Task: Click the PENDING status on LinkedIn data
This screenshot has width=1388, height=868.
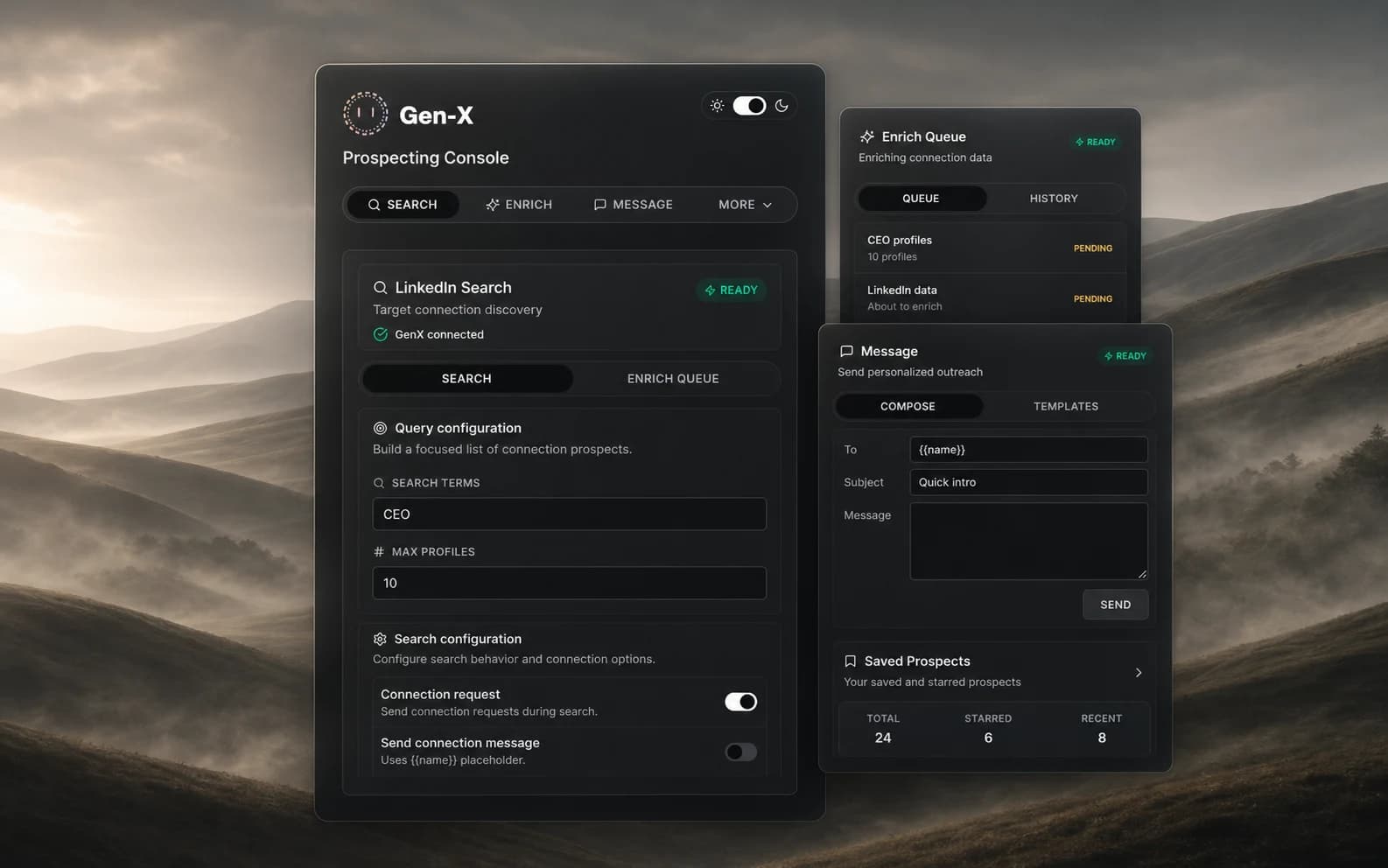Action: click(1093, 299)
